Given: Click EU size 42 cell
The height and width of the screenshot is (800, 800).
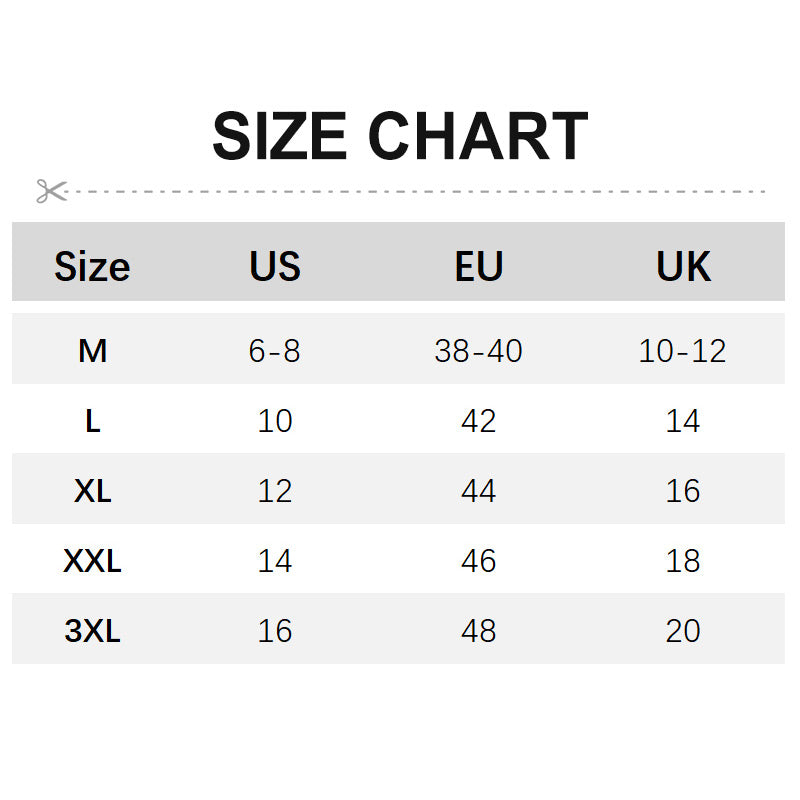Looking at the screenshot, I should [x=478, y=421].
